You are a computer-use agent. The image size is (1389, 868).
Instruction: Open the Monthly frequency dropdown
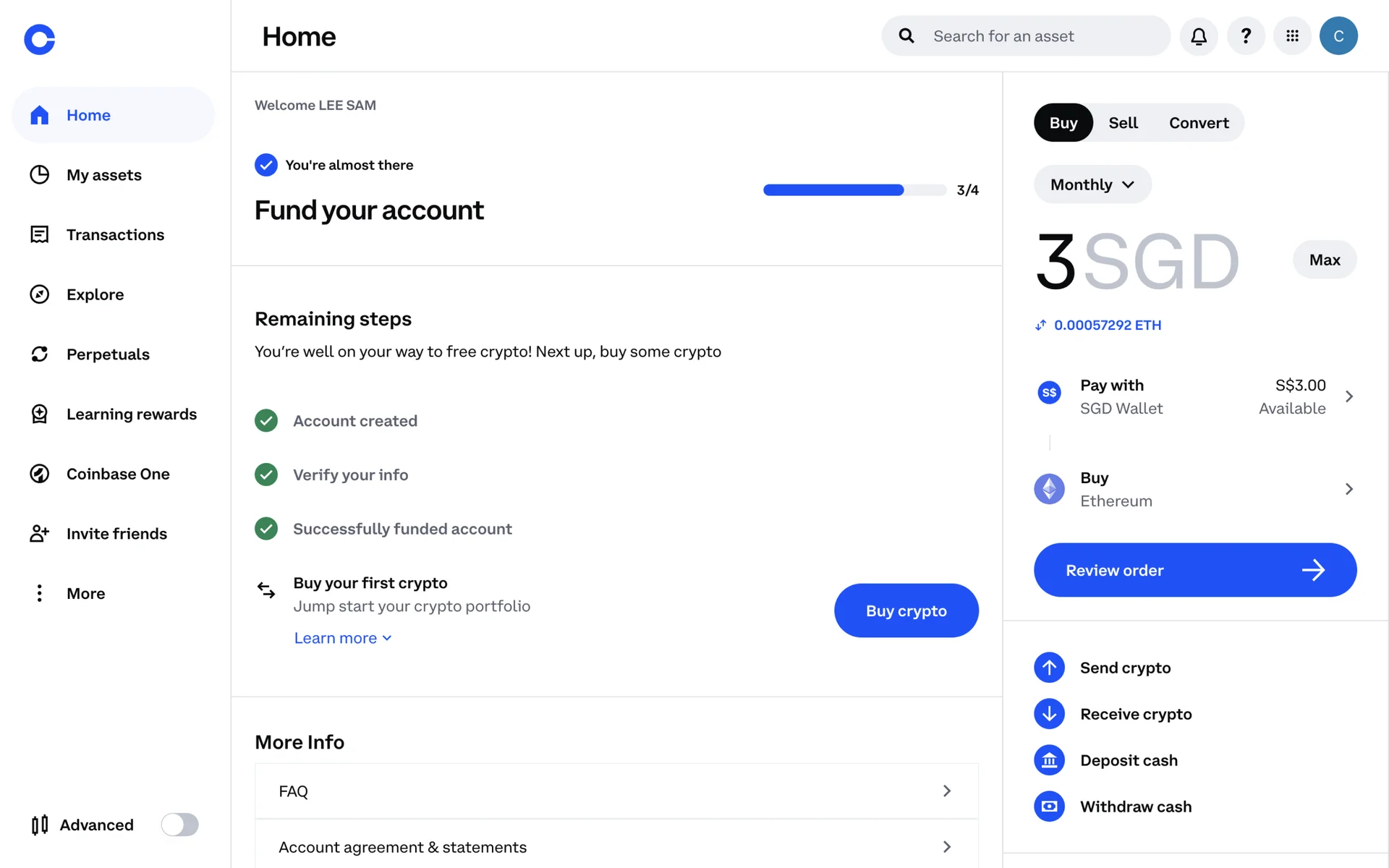(x=1092, y=184)
